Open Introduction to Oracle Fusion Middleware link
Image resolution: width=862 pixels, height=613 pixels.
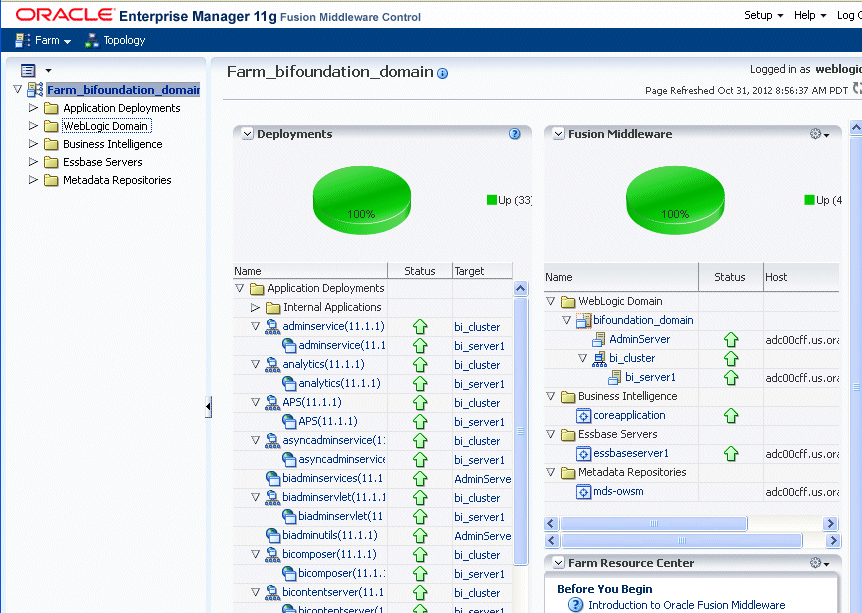click(687, 605)
